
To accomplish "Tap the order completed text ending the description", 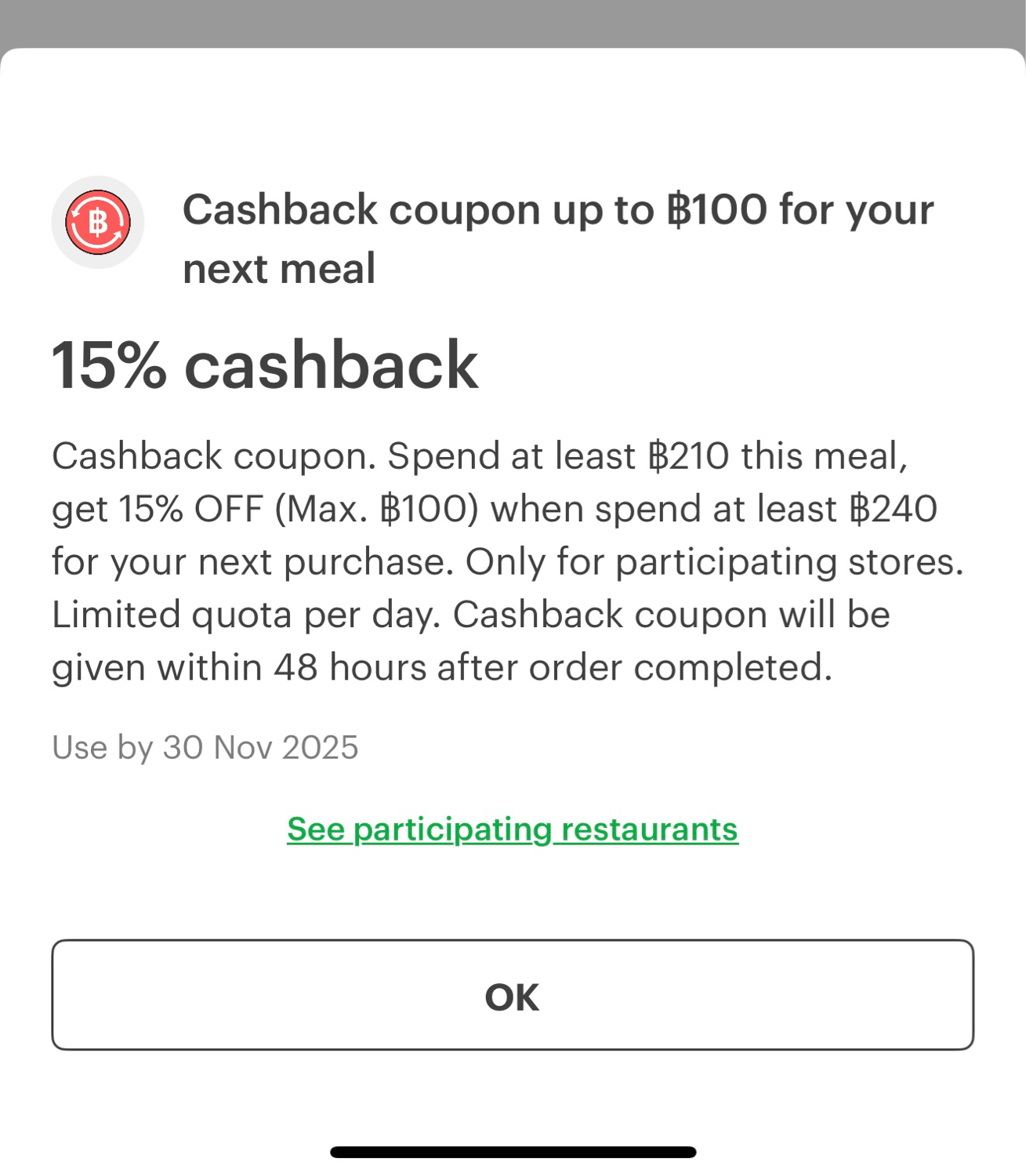I will click(x=680, y=668).
